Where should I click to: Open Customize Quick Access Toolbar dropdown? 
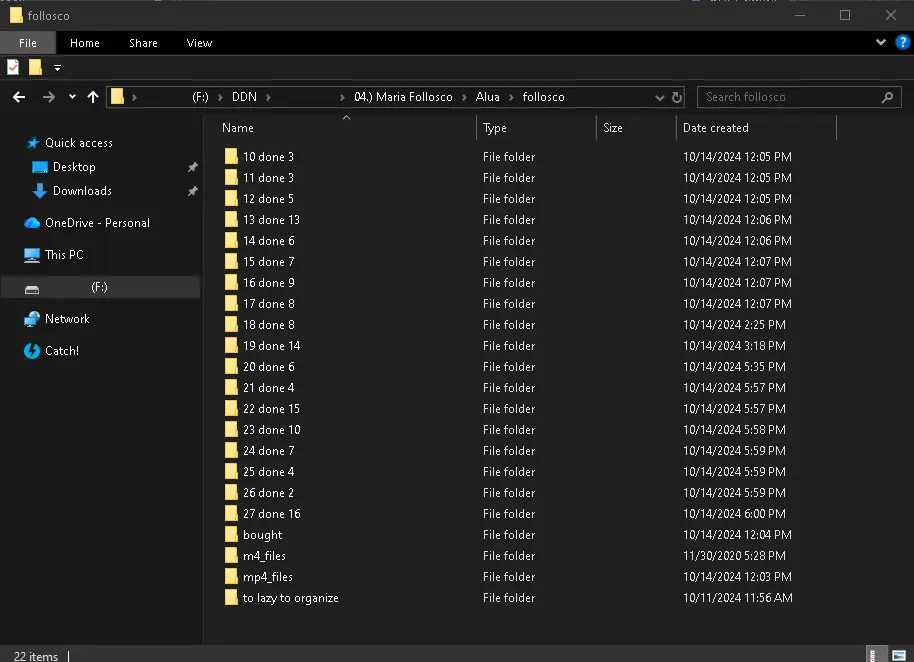click(x=57, y=68)
